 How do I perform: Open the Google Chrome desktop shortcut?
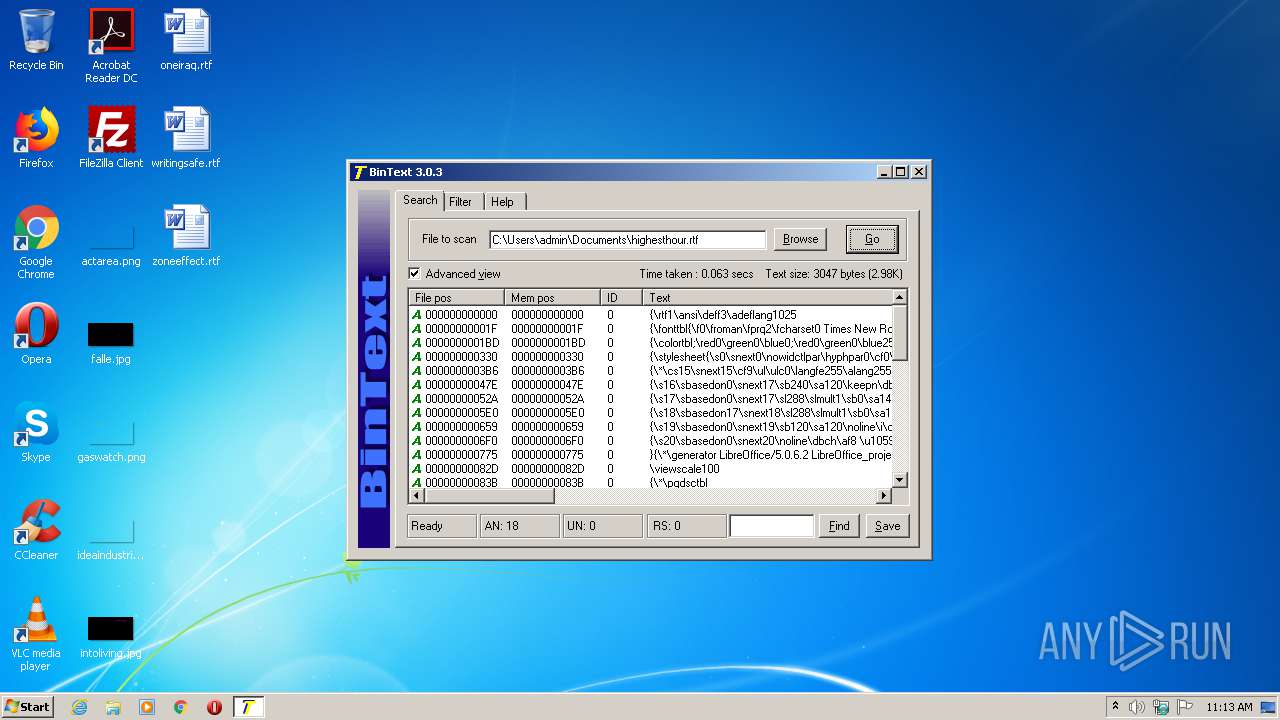36,243
